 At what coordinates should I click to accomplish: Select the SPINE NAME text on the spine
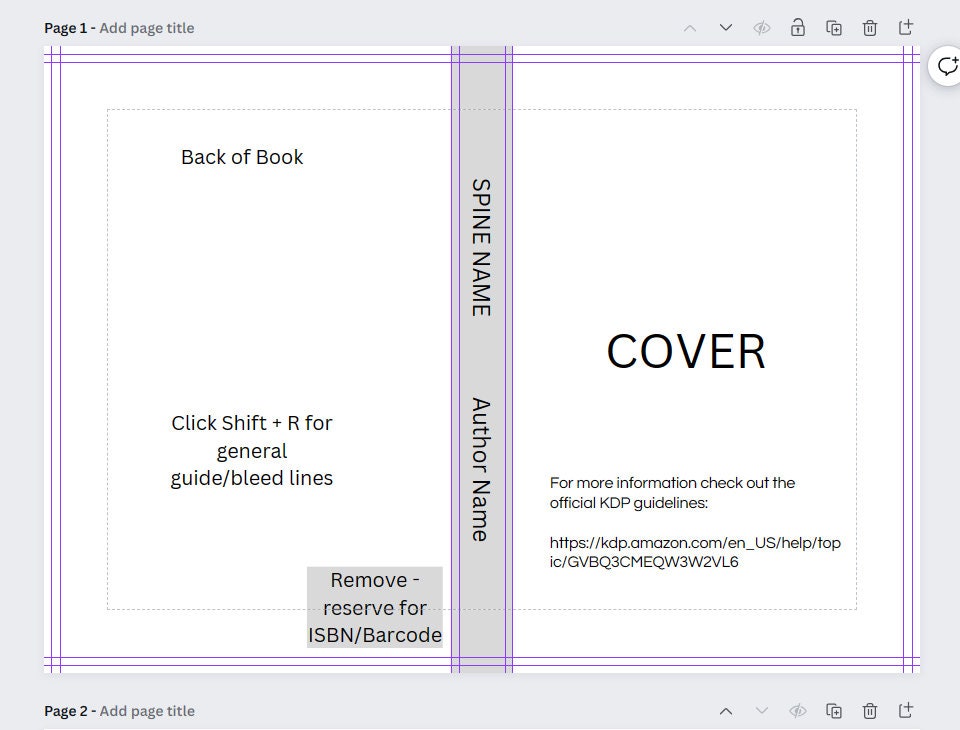pos(479,245)
